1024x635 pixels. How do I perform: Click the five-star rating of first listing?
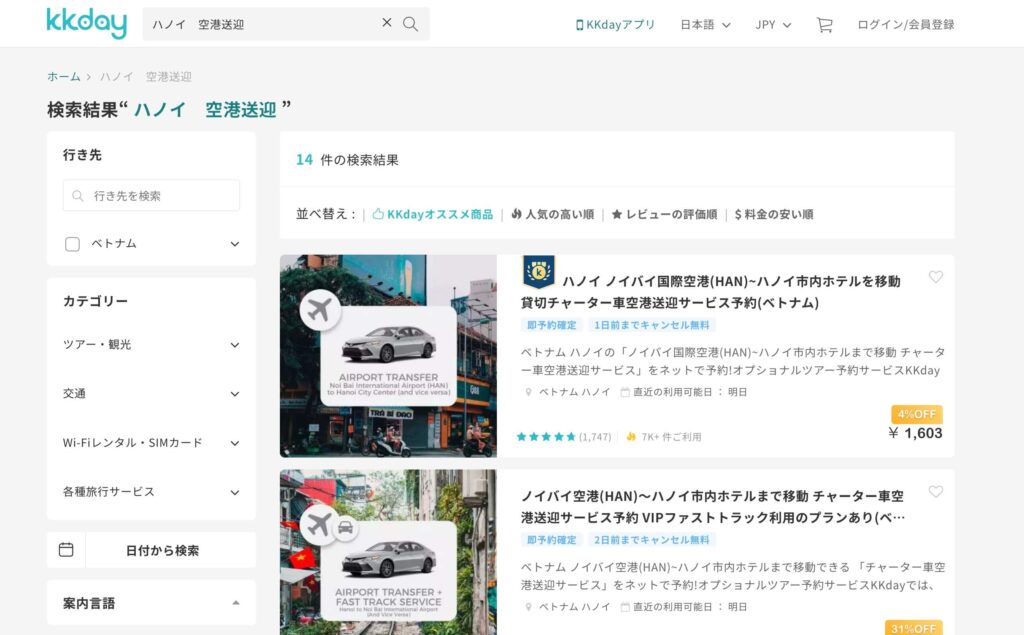546,437
